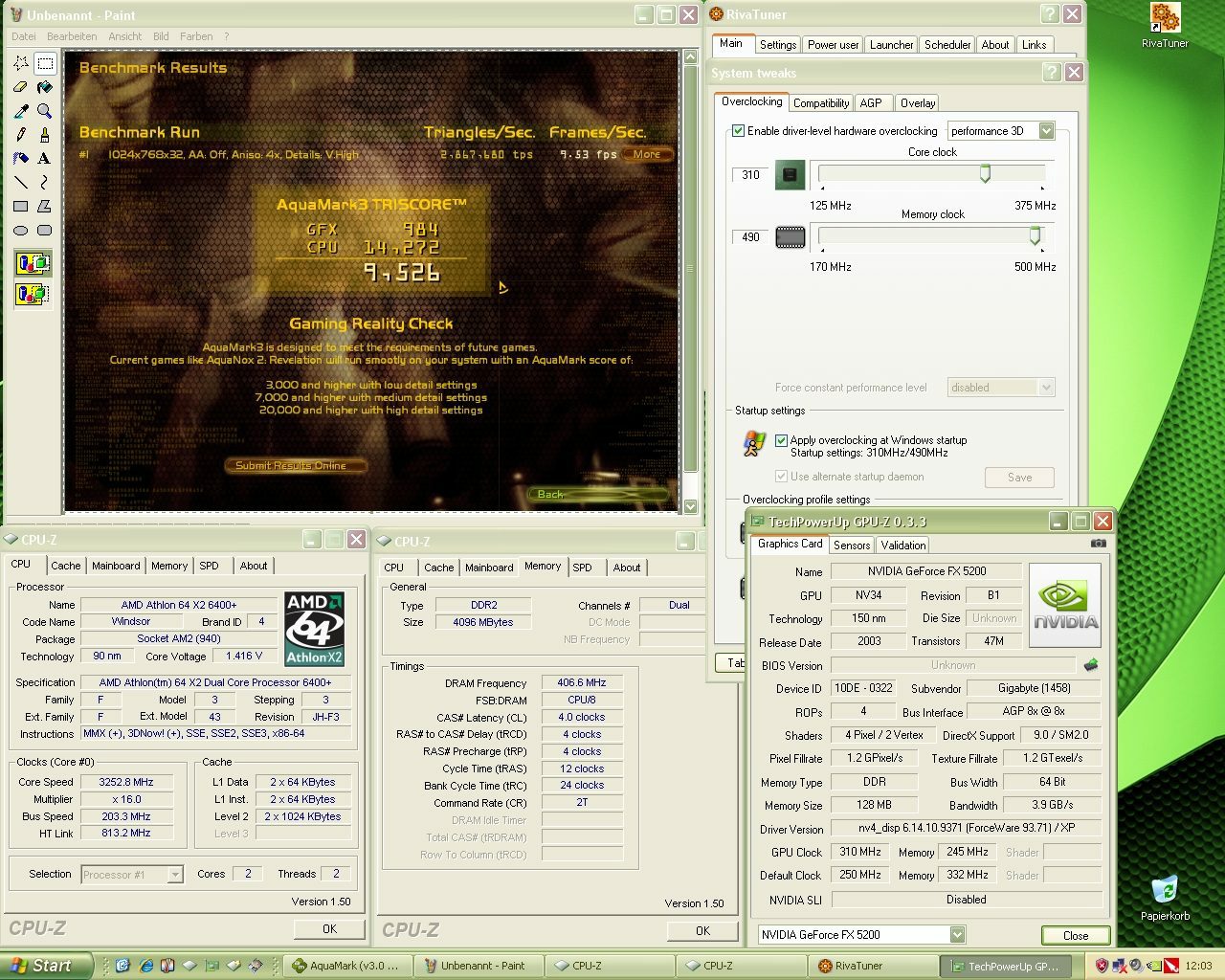Image resolution: width=1225 pixels, height=980 pixels.
Task: Click the Core clock slider thumb
Action: [985, 173]
